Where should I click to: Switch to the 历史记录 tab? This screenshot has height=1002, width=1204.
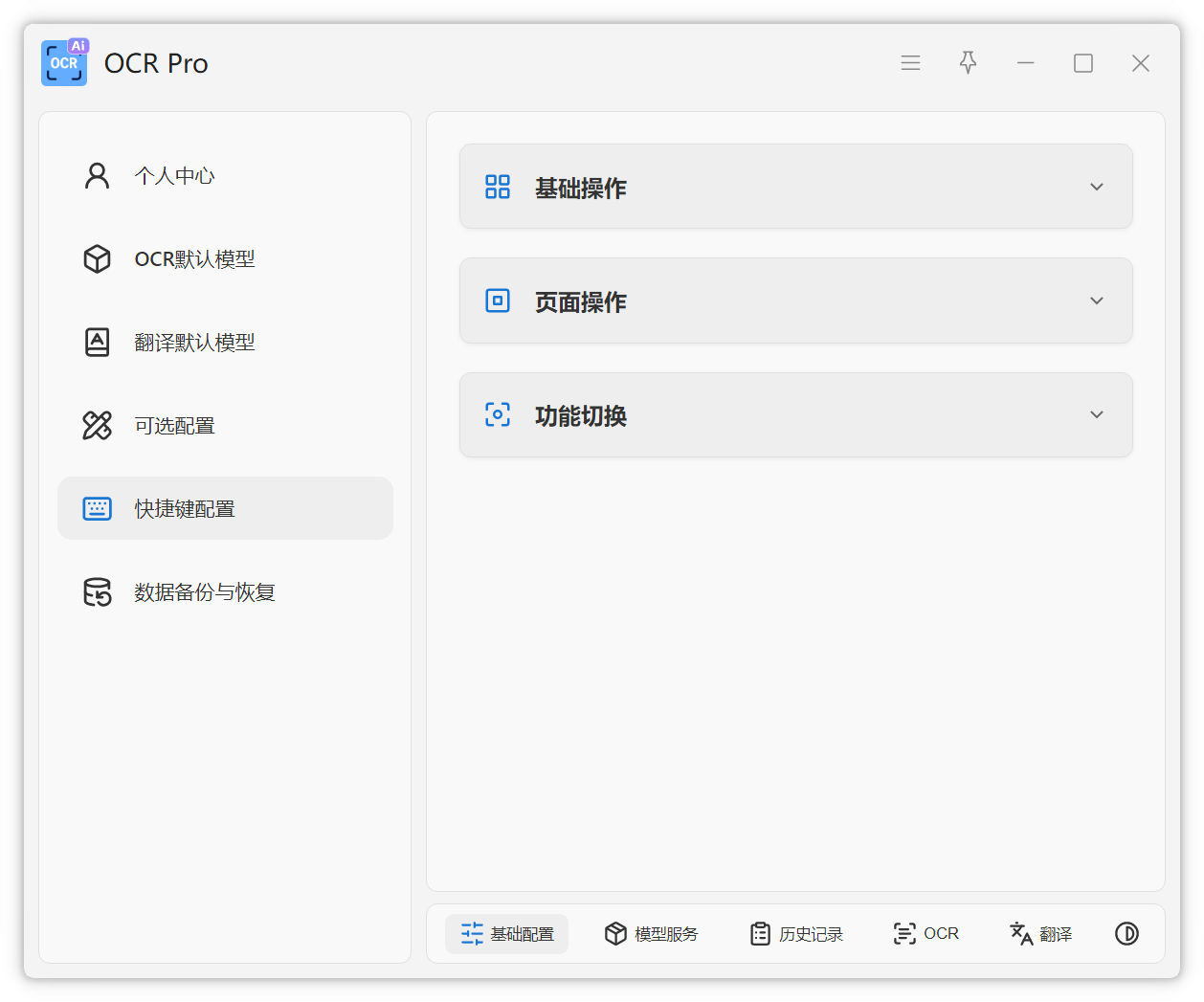tap(796, 934)
